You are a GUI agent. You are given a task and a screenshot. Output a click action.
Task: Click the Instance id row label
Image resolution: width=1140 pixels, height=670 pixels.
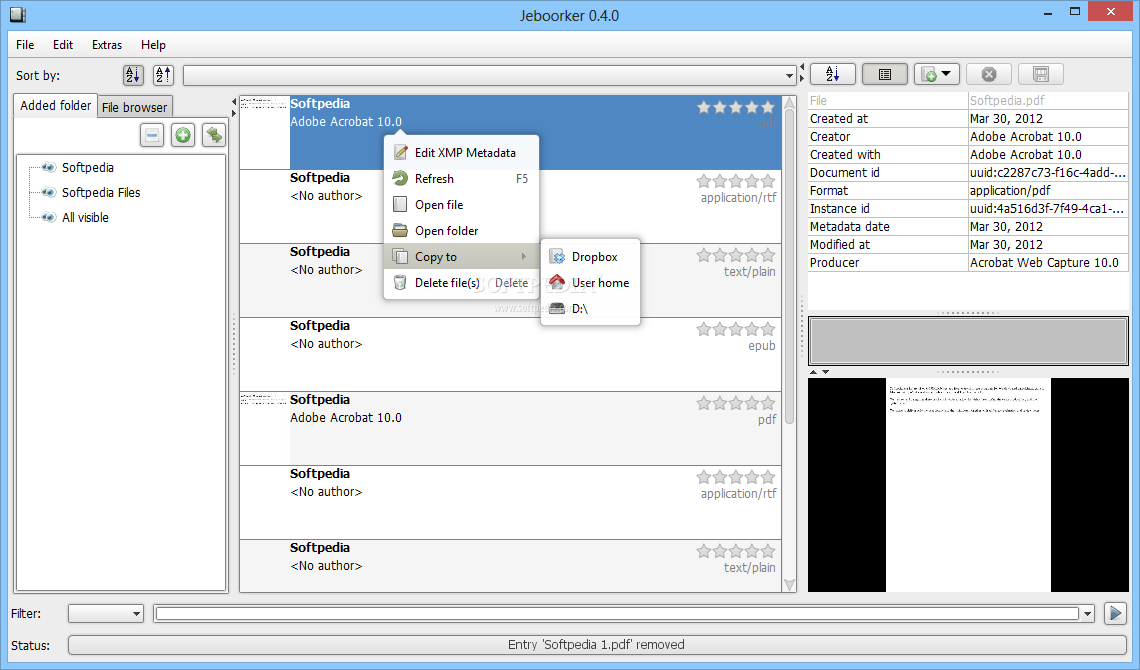[x=888, y=209]
